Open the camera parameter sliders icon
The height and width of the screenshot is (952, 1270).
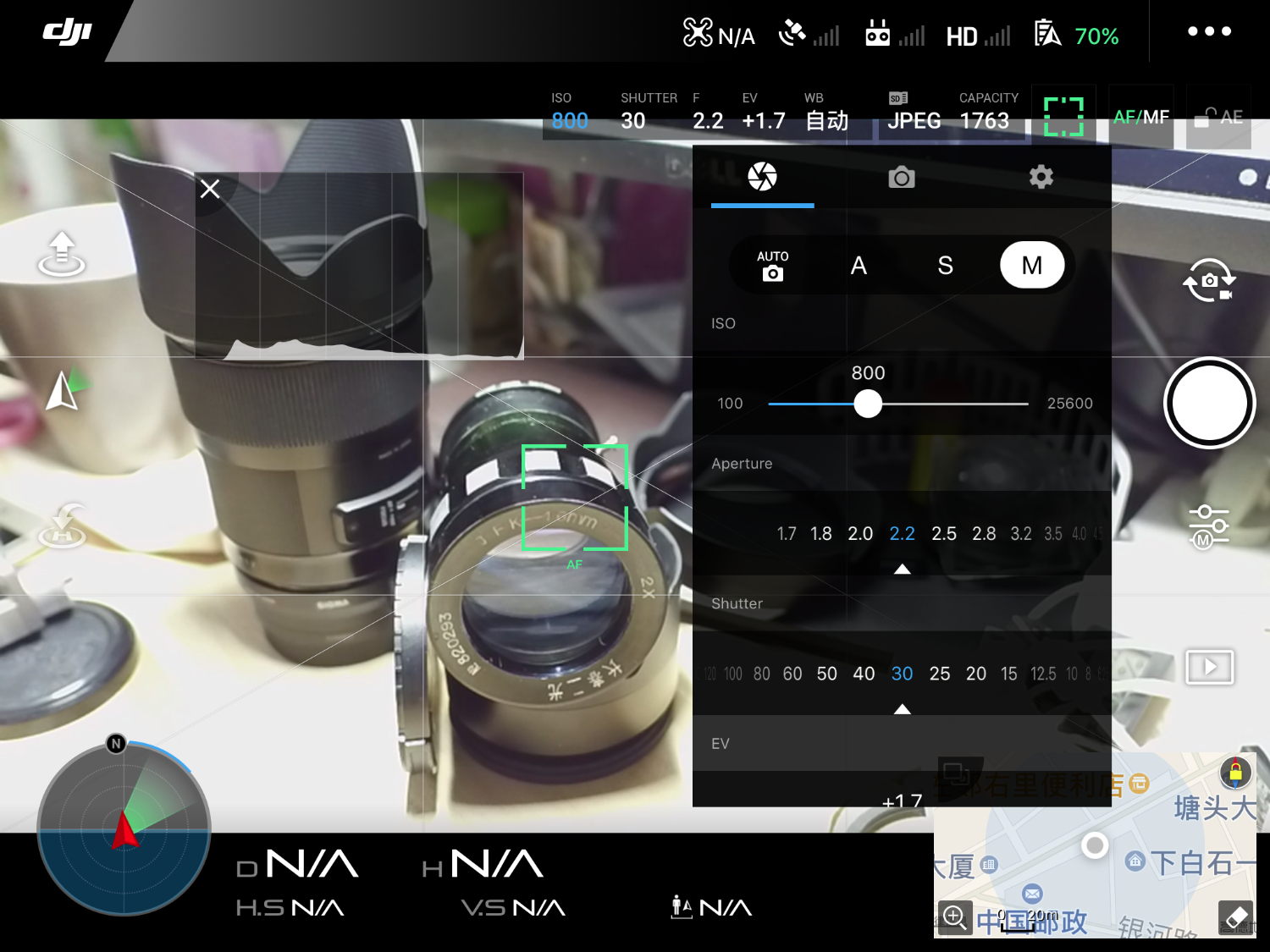click(1209, 526)
